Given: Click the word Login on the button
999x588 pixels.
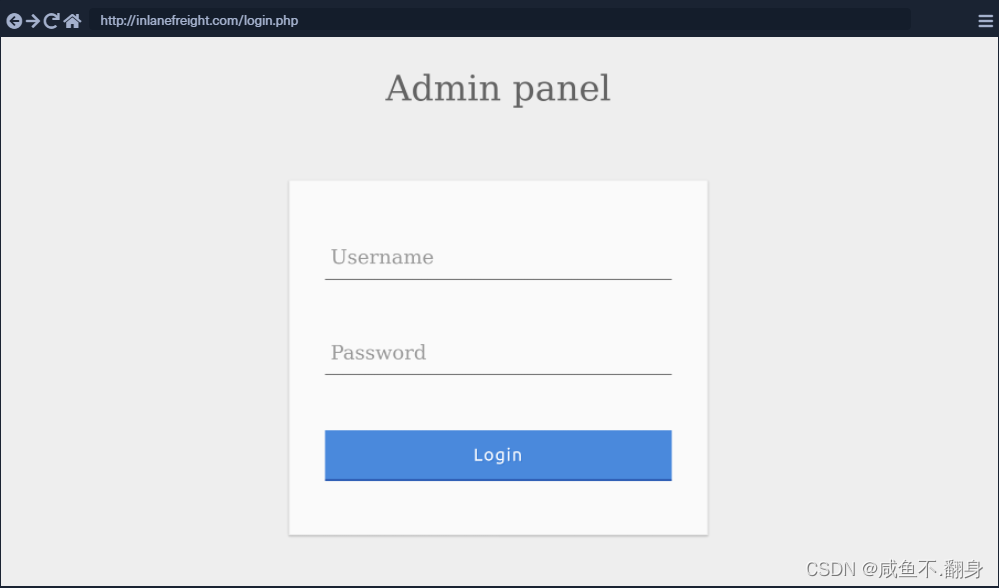Looking at the screenshot, I should [498, 455].
